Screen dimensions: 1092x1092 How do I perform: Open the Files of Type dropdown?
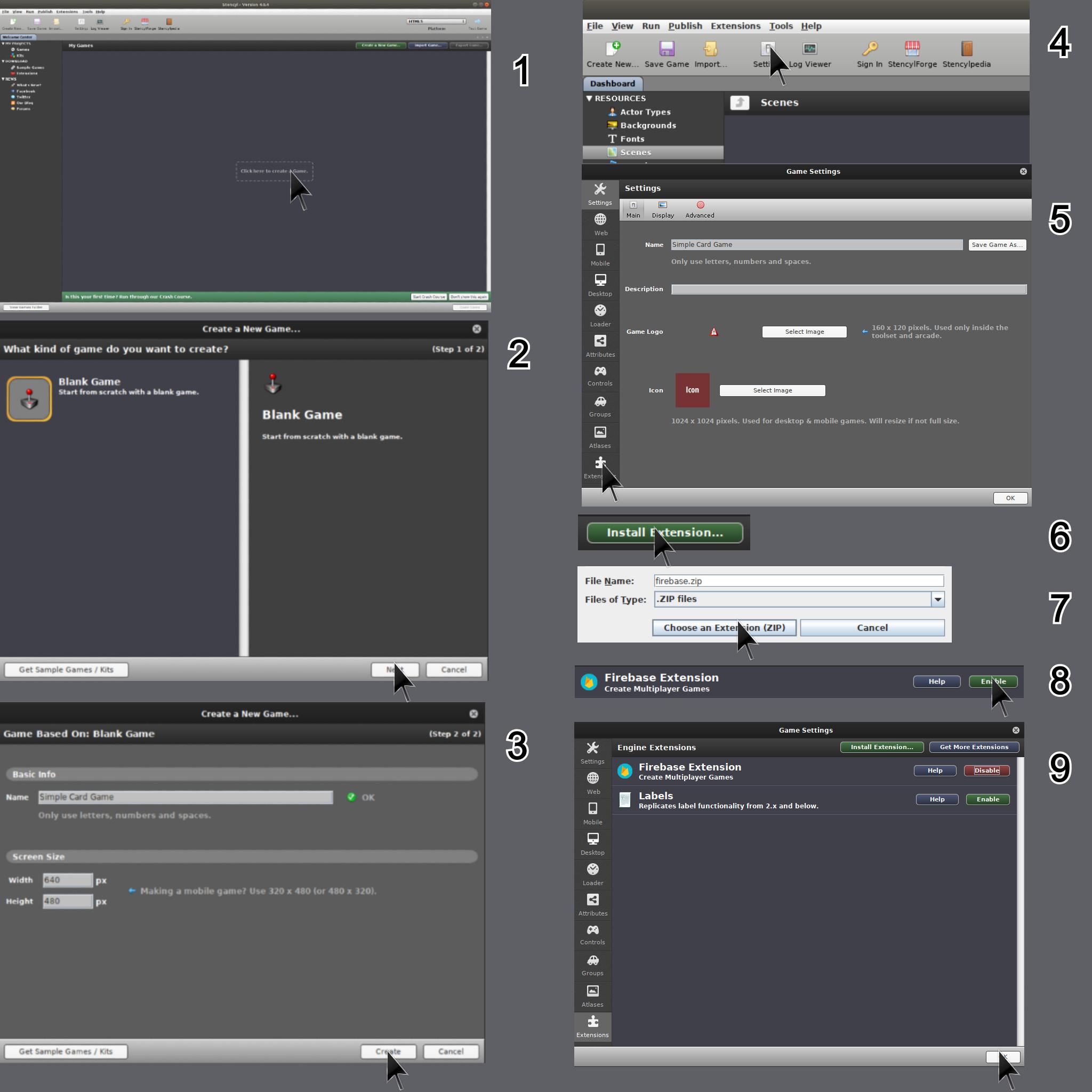[x=938, y=599]
